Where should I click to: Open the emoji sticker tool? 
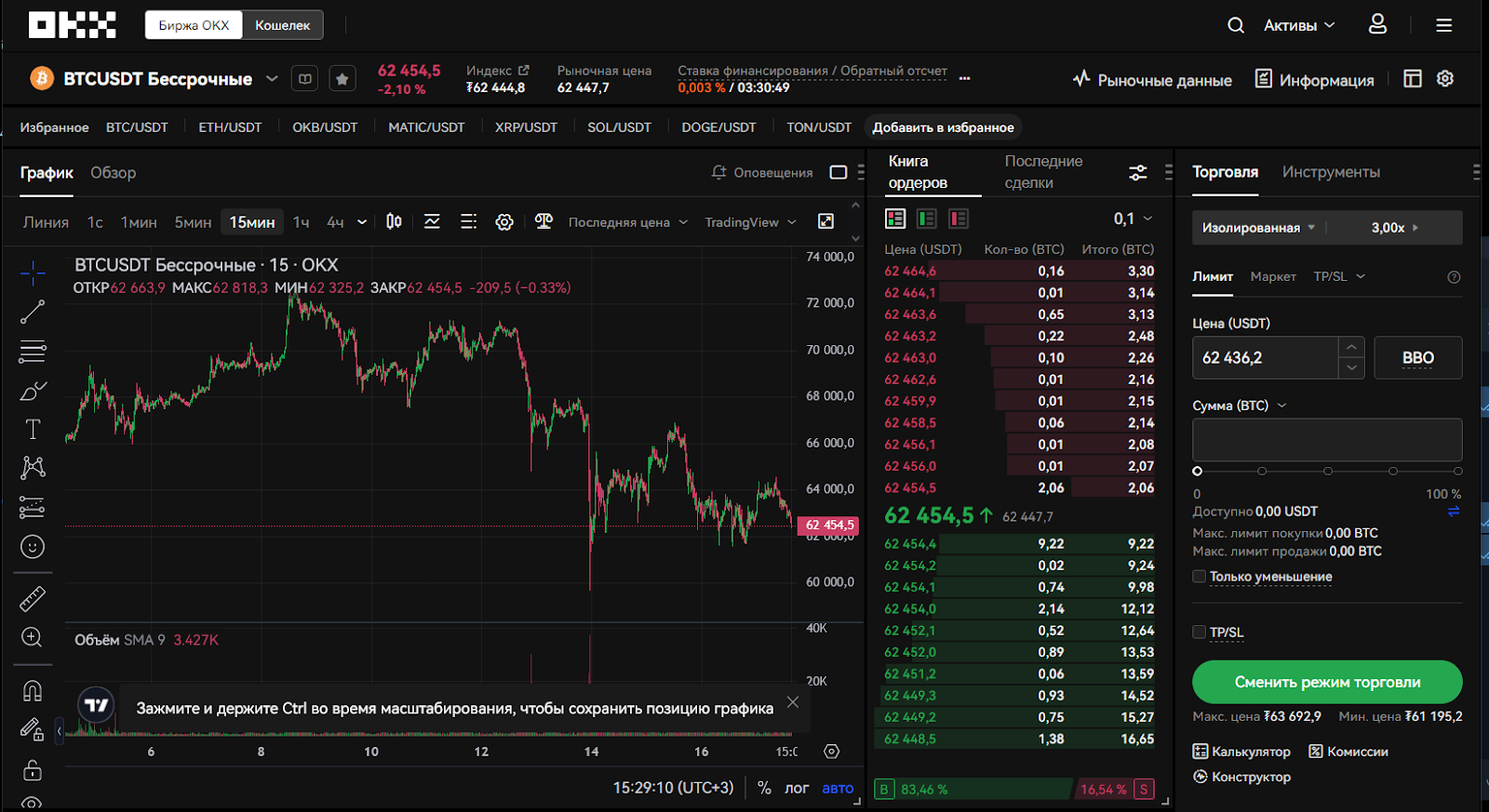click(33, 547)
